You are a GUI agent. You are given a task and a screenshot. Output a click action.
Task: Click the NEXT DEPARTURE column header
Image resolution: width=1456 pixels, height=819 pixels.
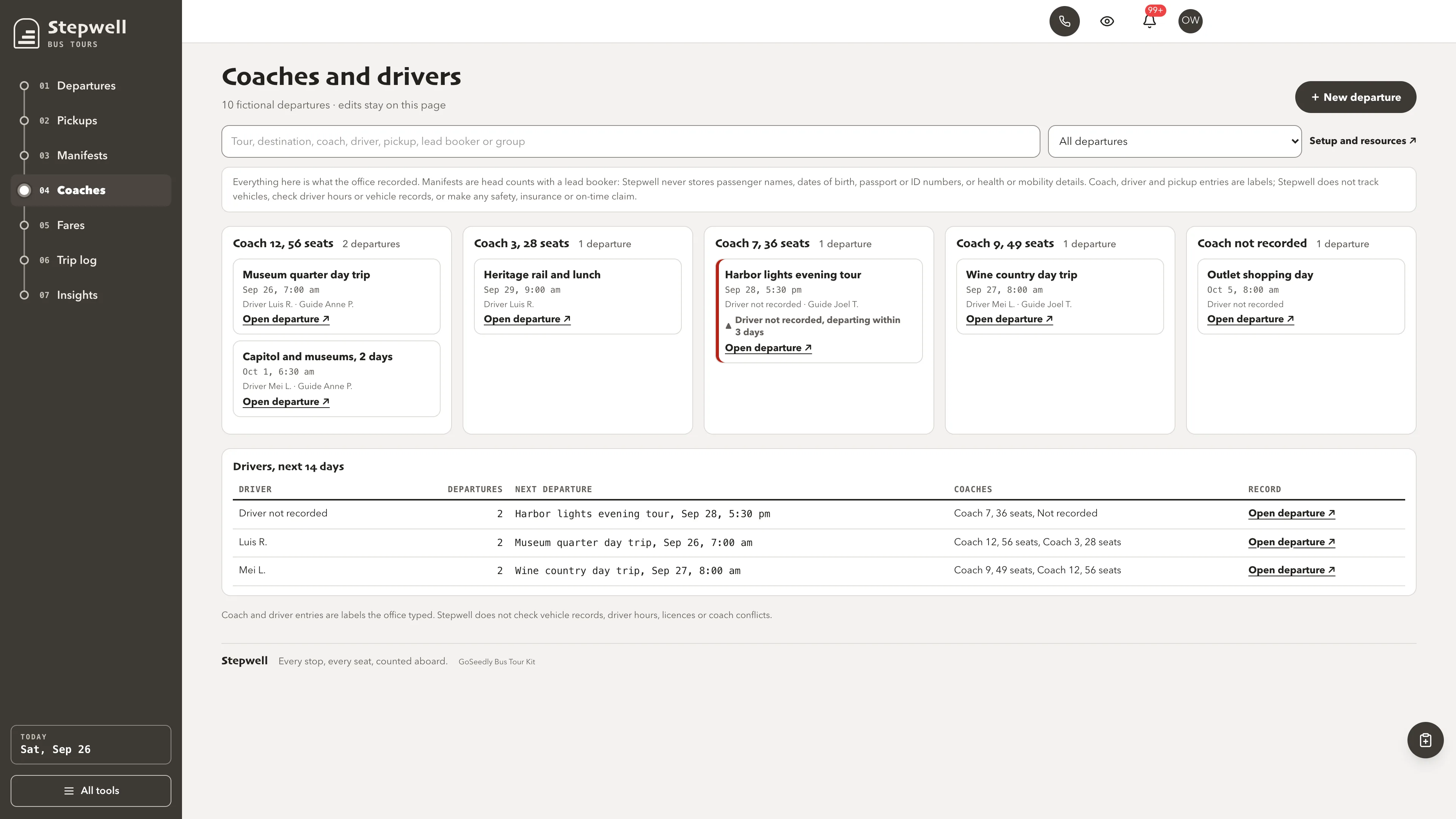pos(553,490)
